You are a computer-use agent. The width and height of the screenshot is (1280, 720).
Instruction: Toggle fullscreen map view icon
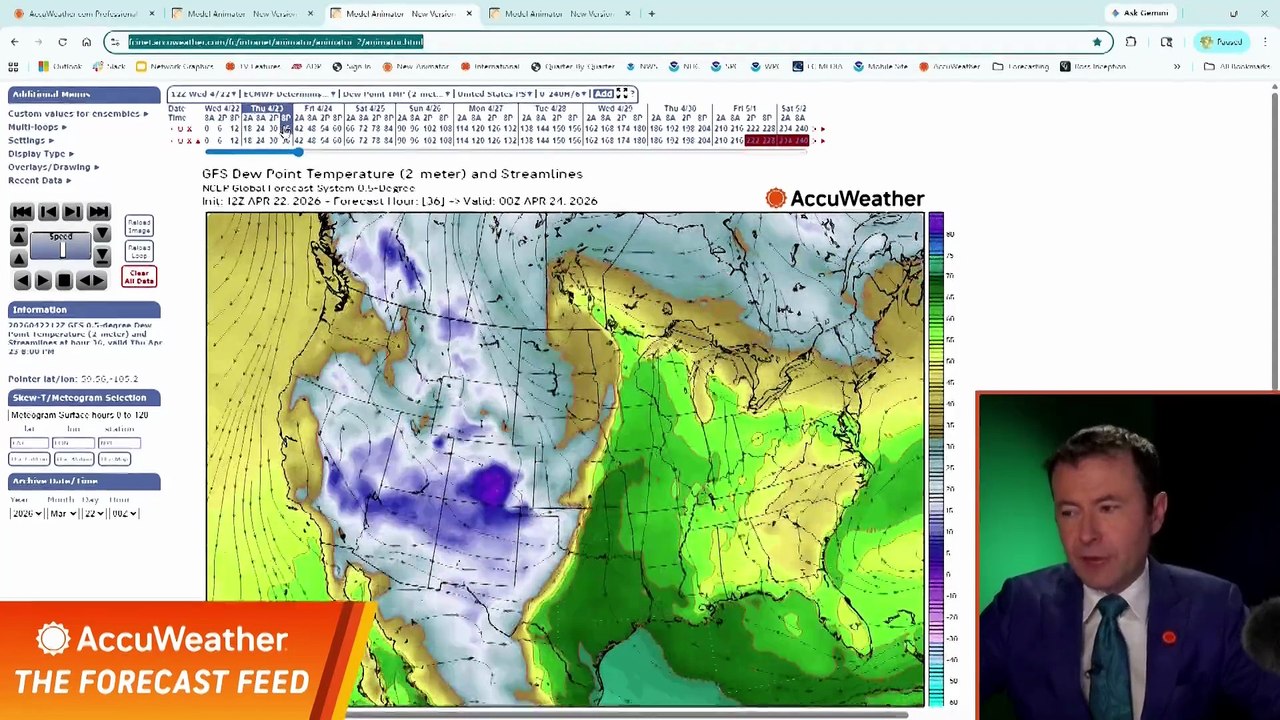point(622,94)
